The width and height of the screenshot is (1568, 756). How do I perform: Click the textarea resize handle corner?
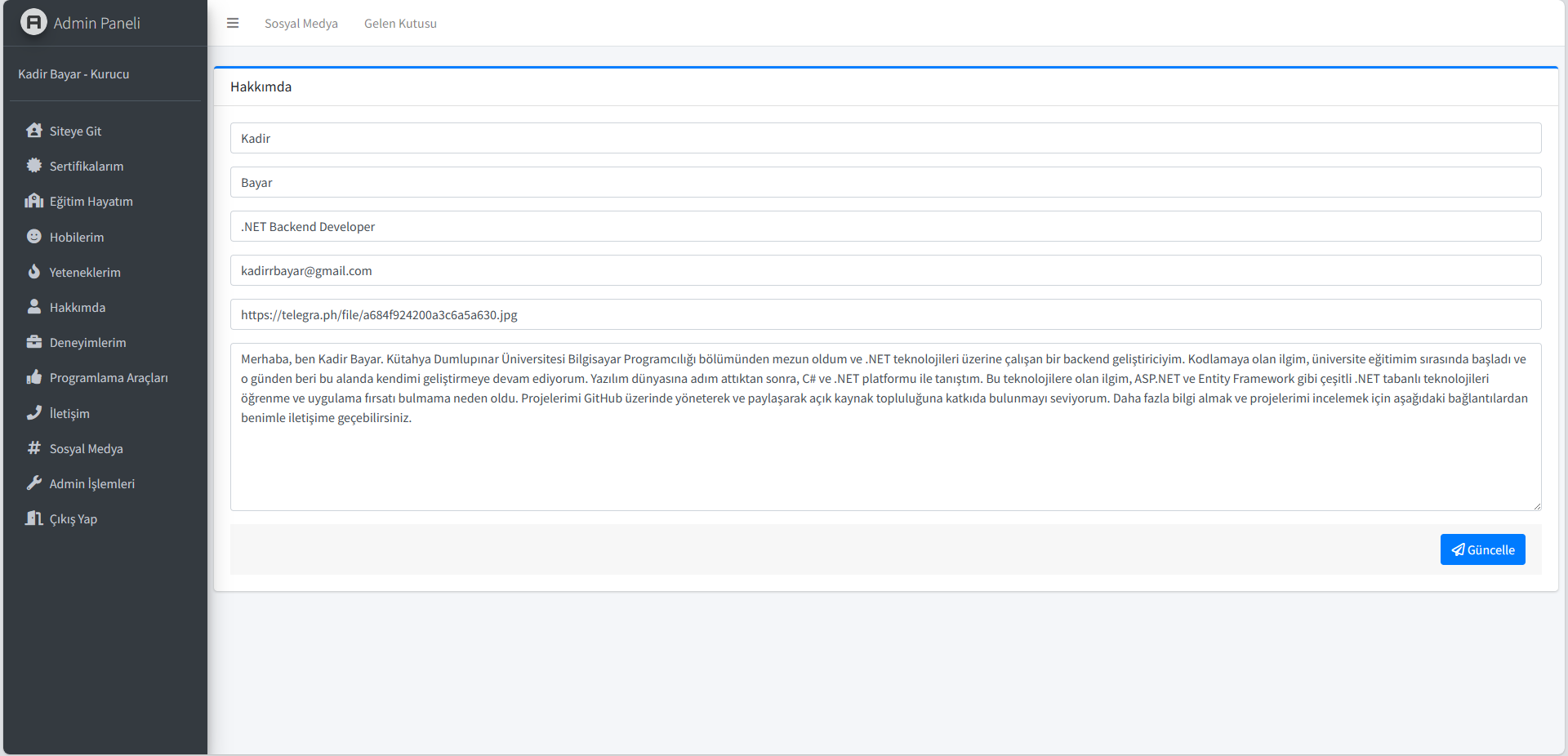click(1537, 506)
